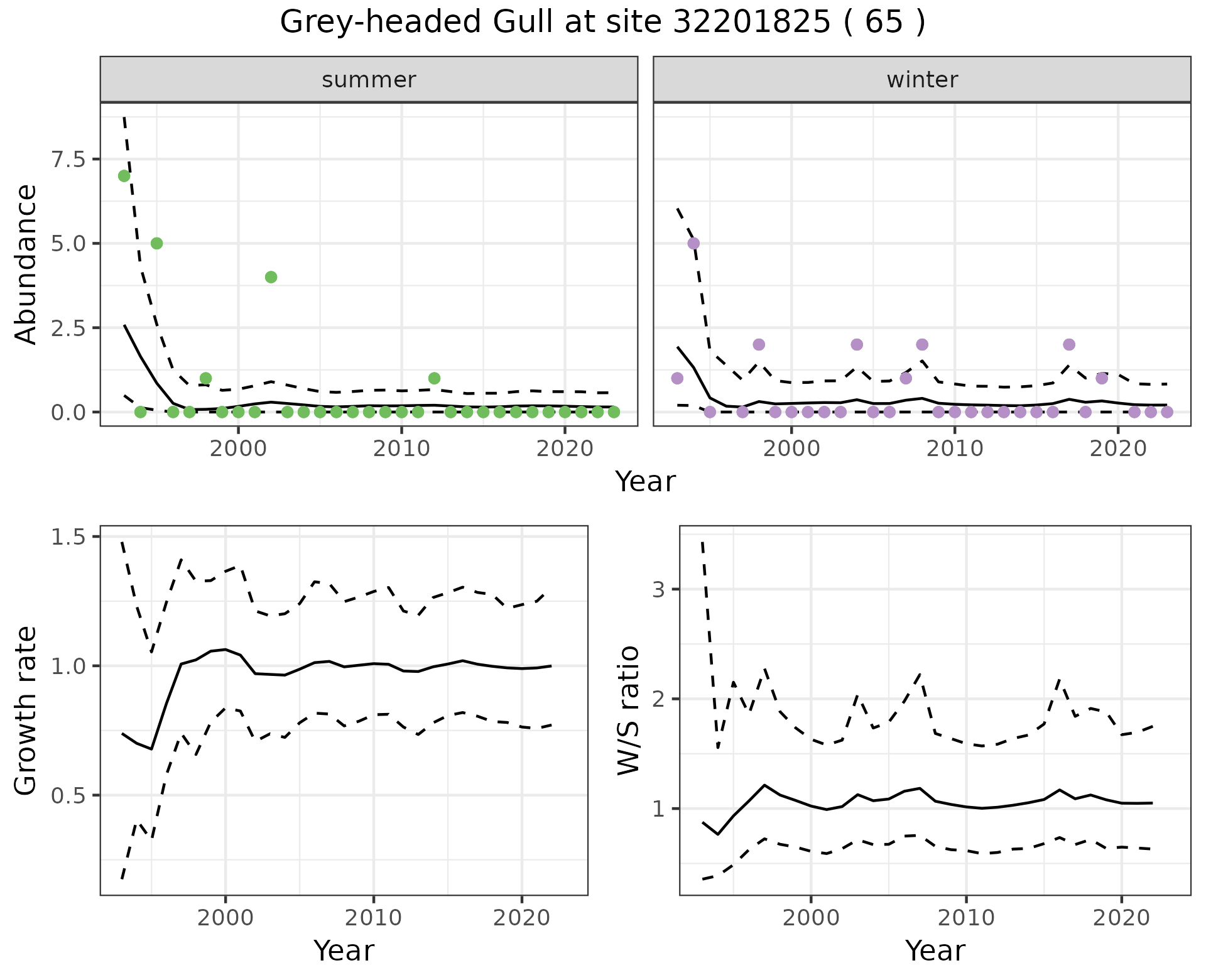This screenshot has height=980, width=1206.
Task: Click the purple winter point at abundance 5
Action: [693, 243]
